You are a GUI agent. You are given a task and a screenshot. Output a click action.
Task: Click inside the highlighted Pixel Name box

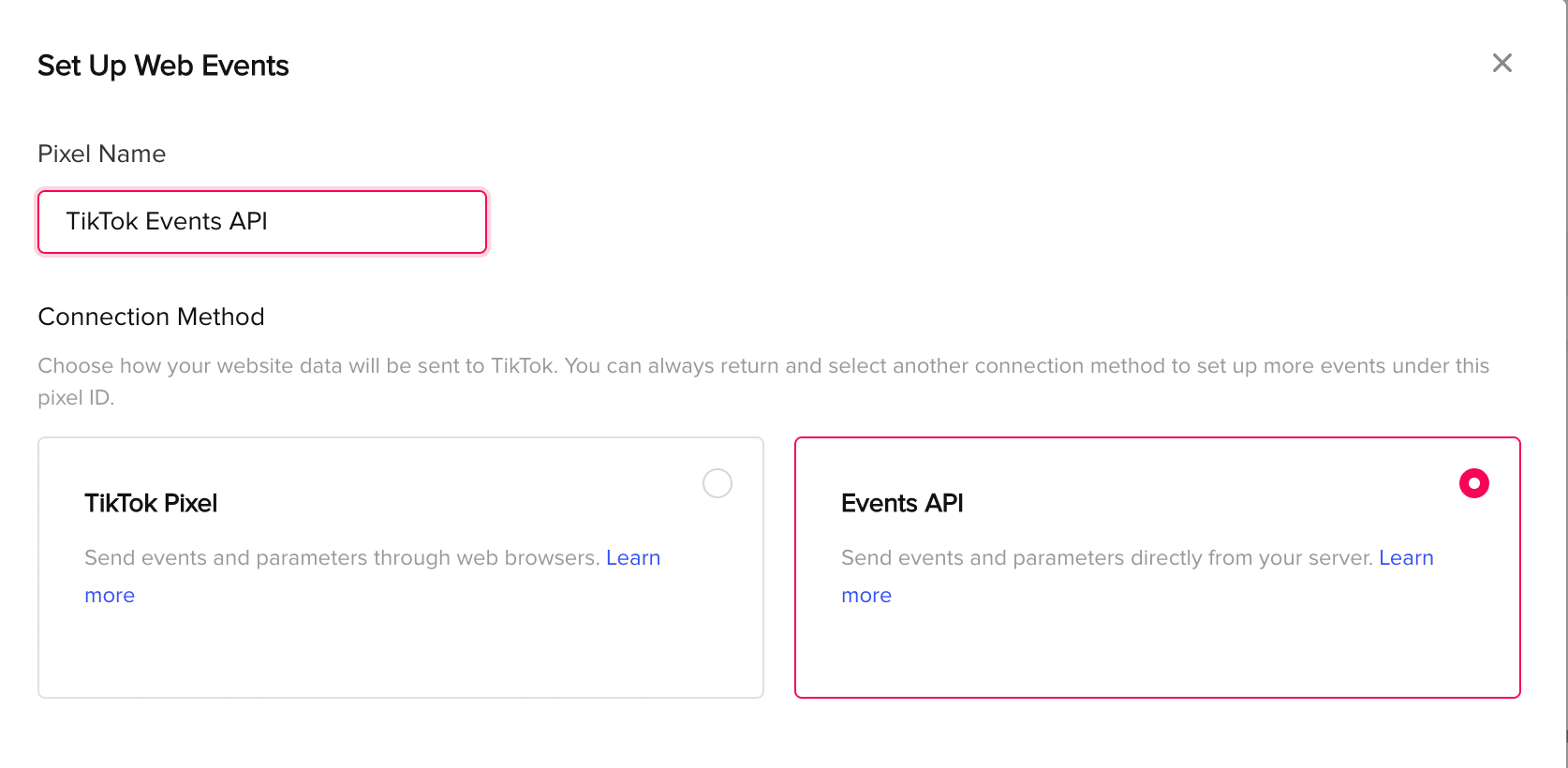point(261,222)
